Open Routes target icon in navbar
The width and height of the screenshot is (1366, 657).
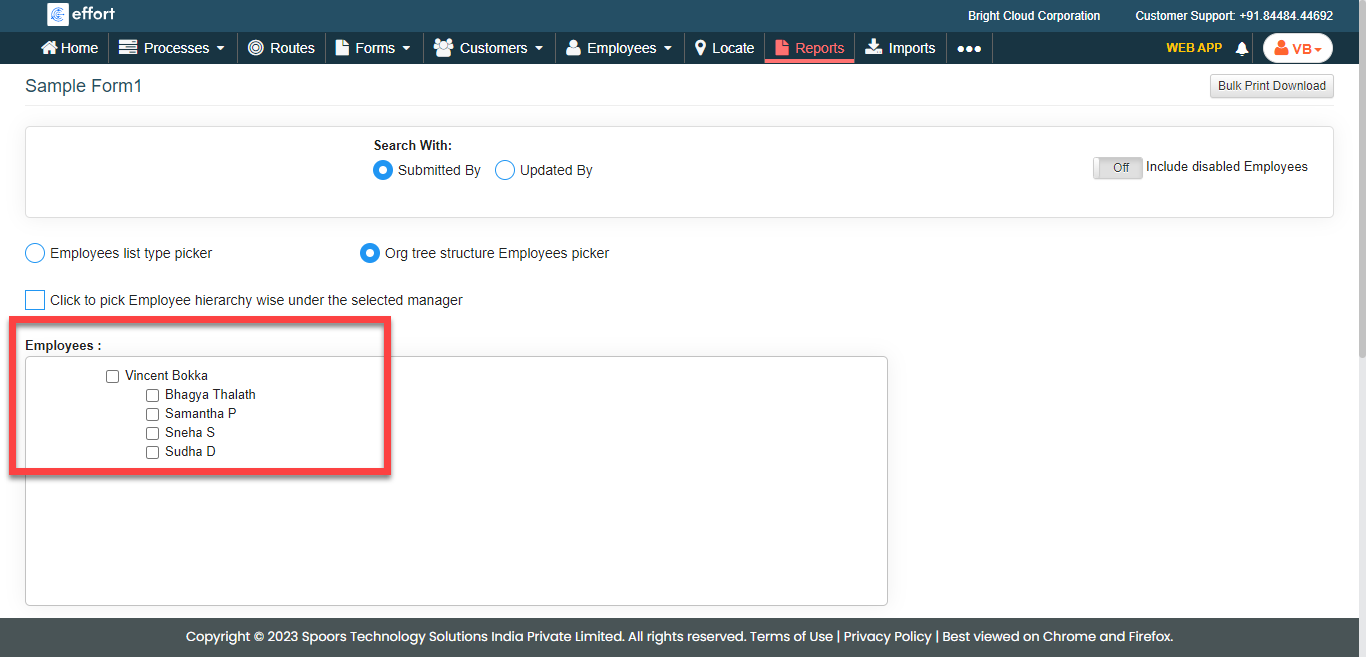(x=256, y=48)
